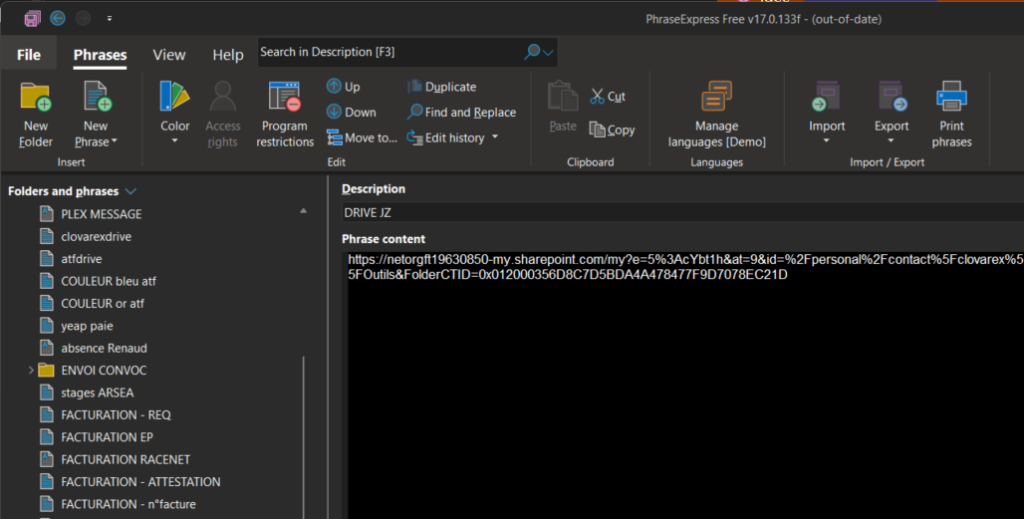This screenshot has width=1024, height=519.
Task: Move phrase Down
Action: pos(351,112)
